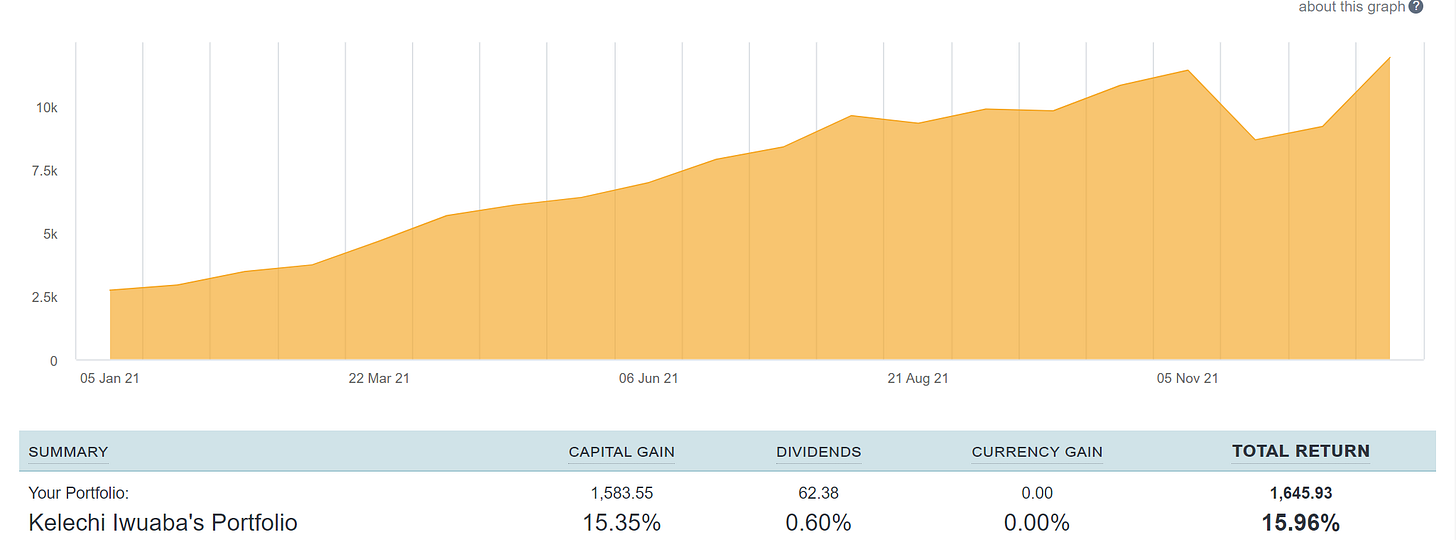Click the 22 Mar 21 axis date
Image resolution: width=1456 pixels, height=540 pixels.
[x=379, y=379]
